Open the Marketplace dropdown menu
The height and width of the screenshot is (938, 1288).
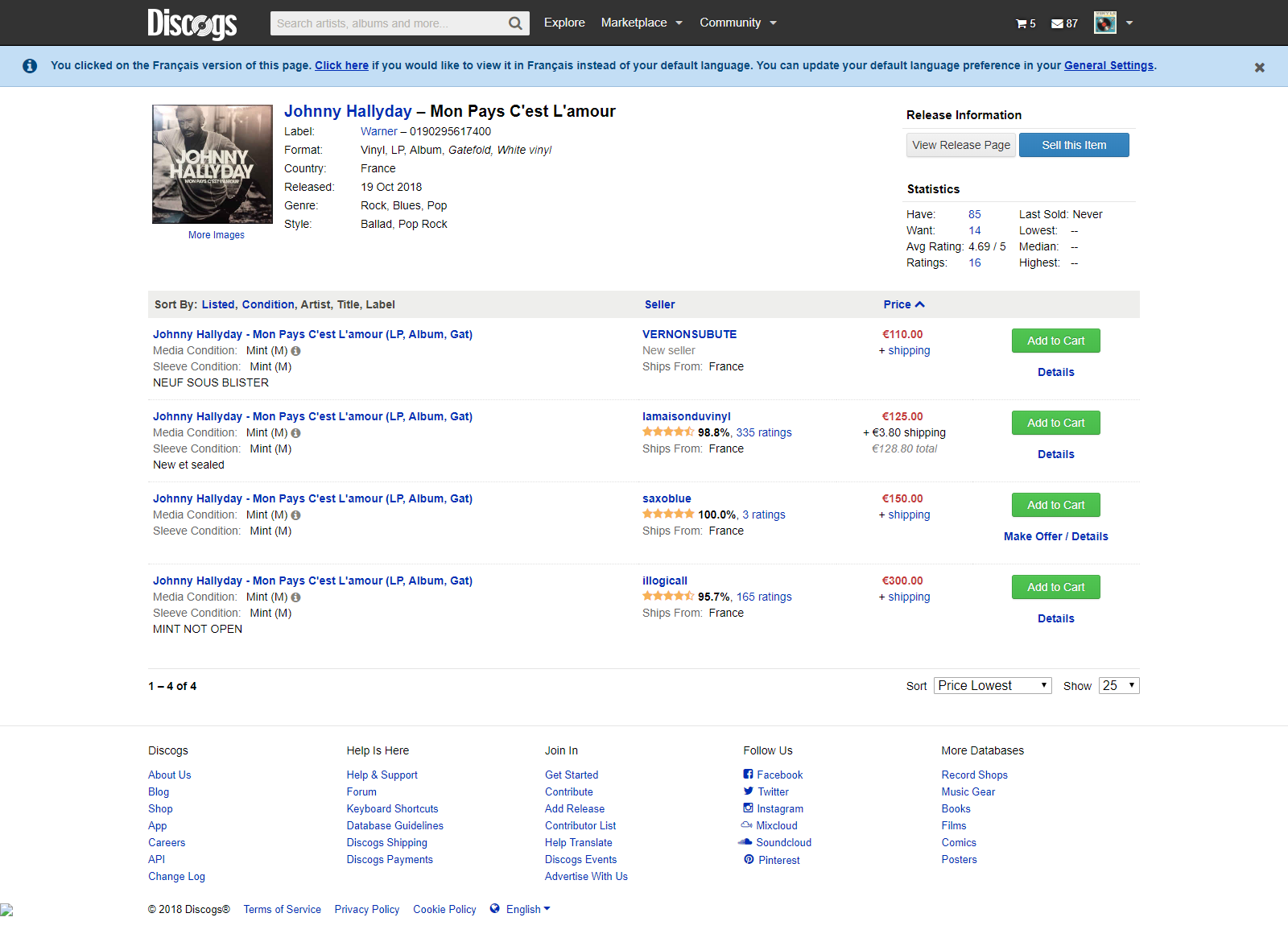(x=642, y=23)
